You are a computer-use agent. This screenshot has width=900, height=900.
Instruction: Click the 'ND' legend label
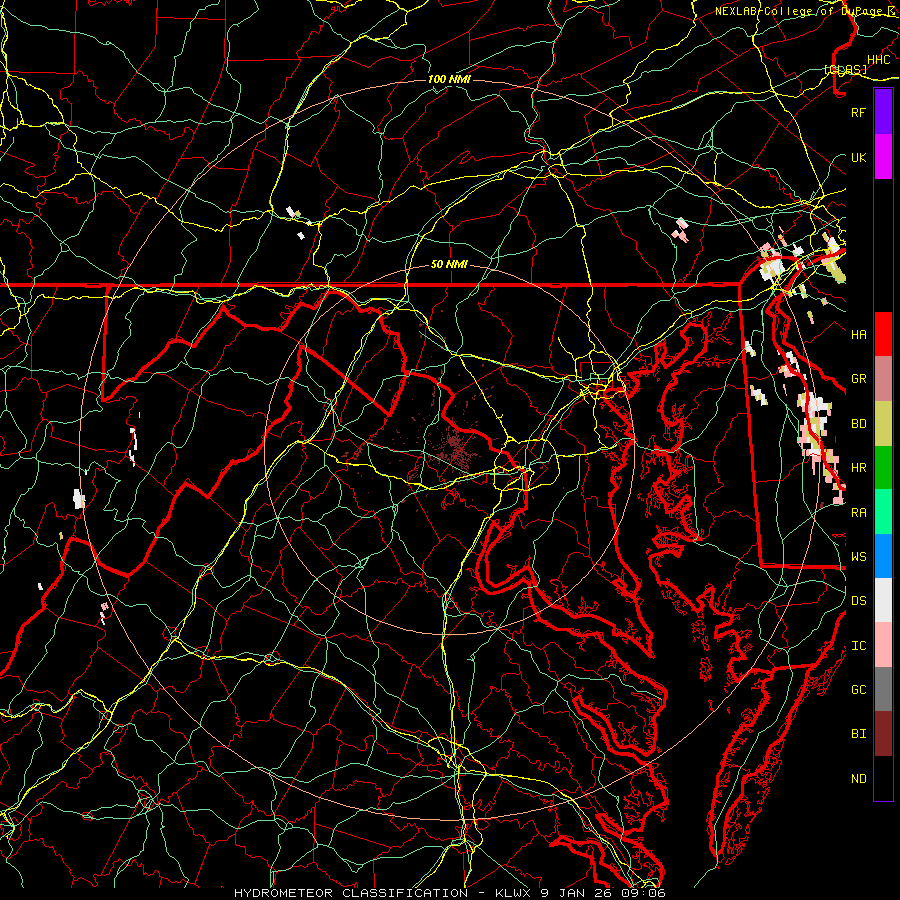(858, 778)
